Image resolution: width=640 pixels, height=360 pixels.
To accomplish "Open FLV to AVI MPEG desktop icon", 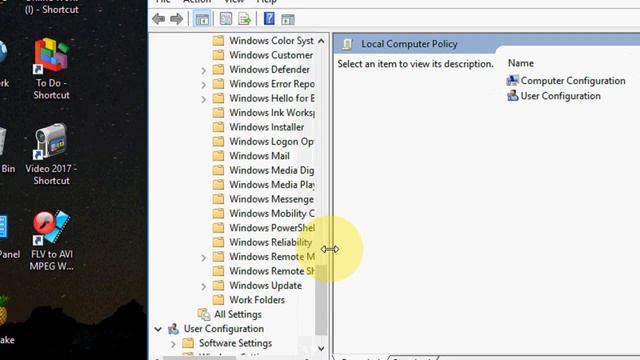I will pyautogui.click(x=51, y=241).
